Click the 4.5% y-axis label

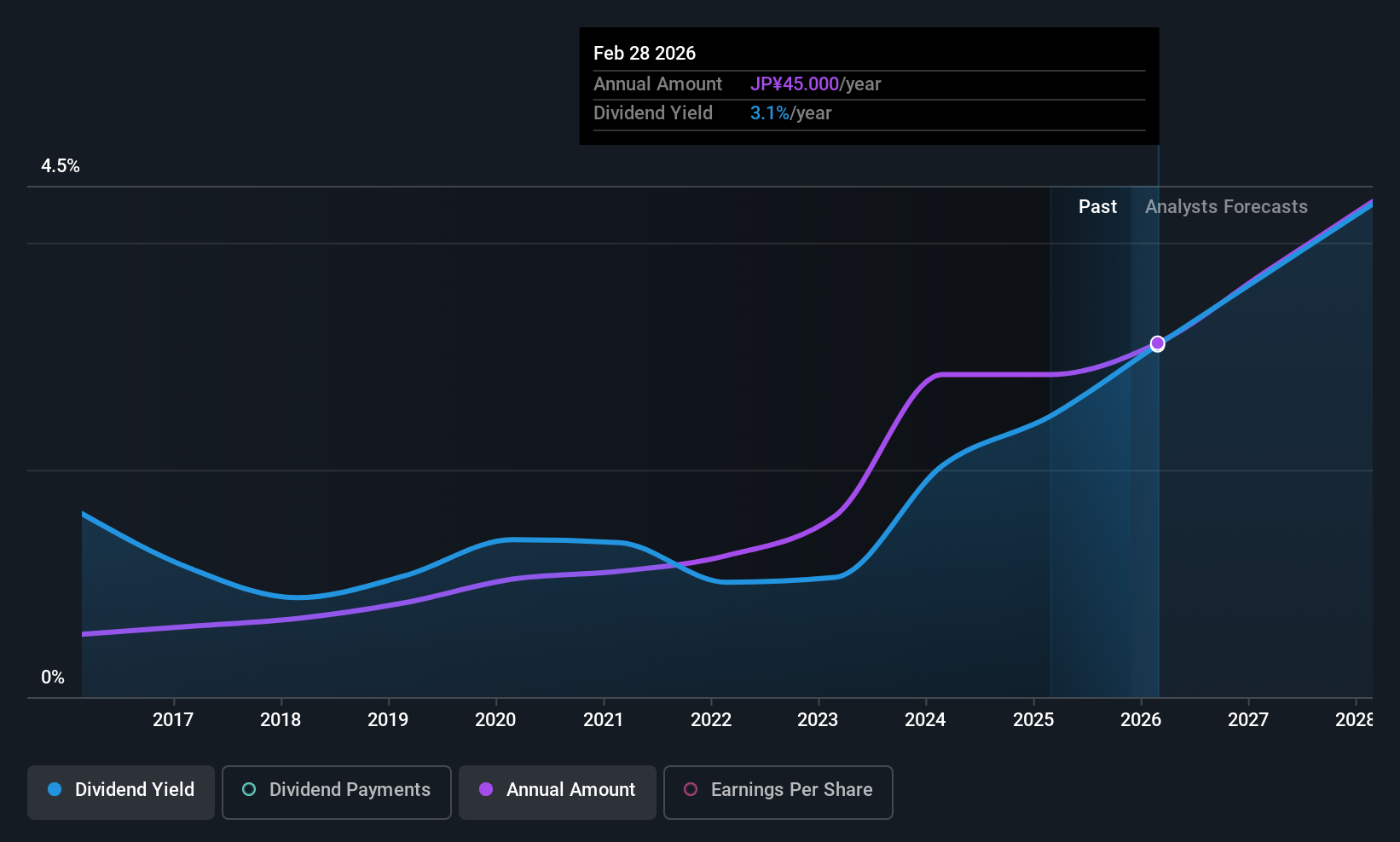(61, 166)
